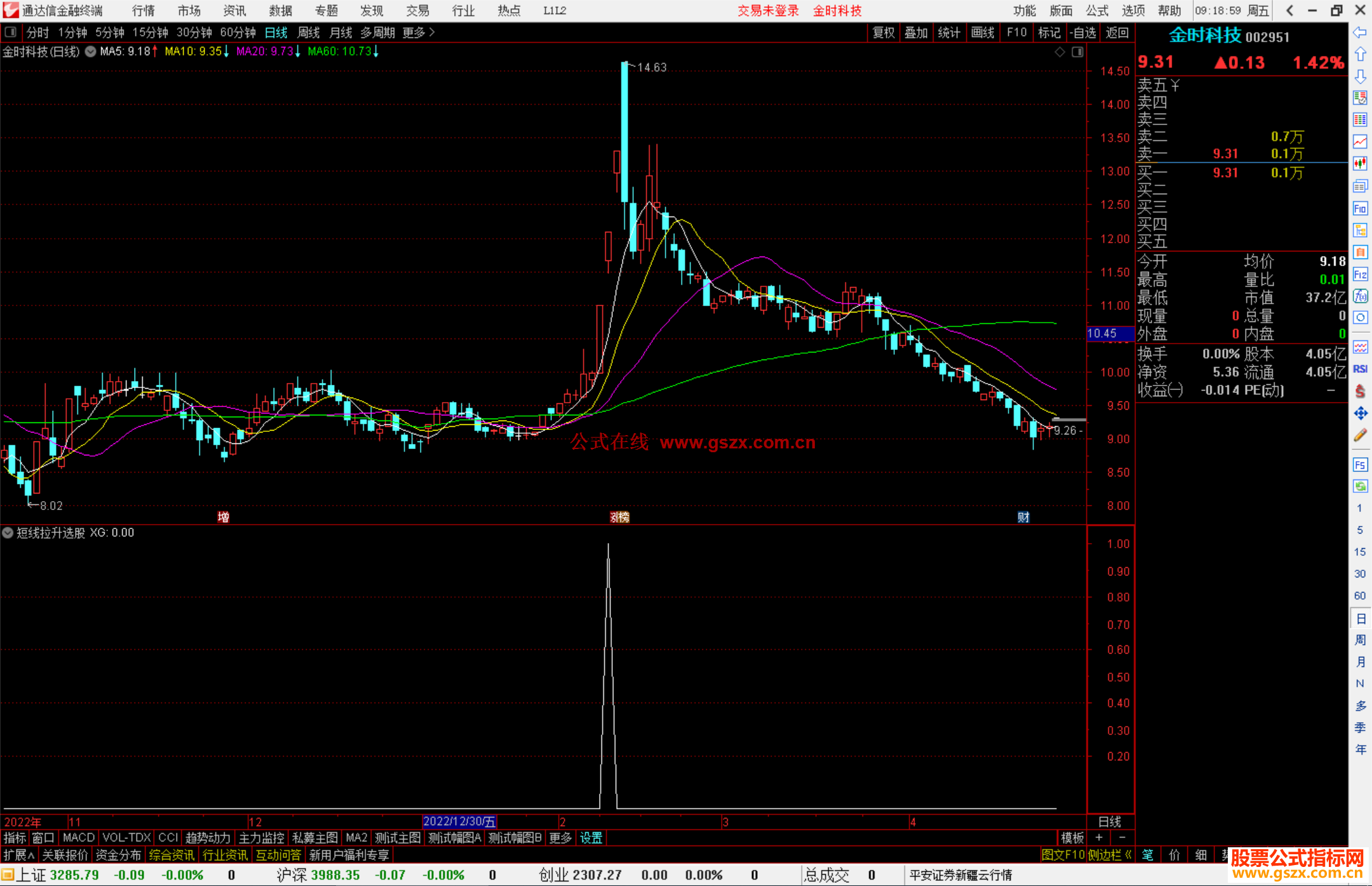Click the 10.45 price marker on axis

coord(1110,333)
